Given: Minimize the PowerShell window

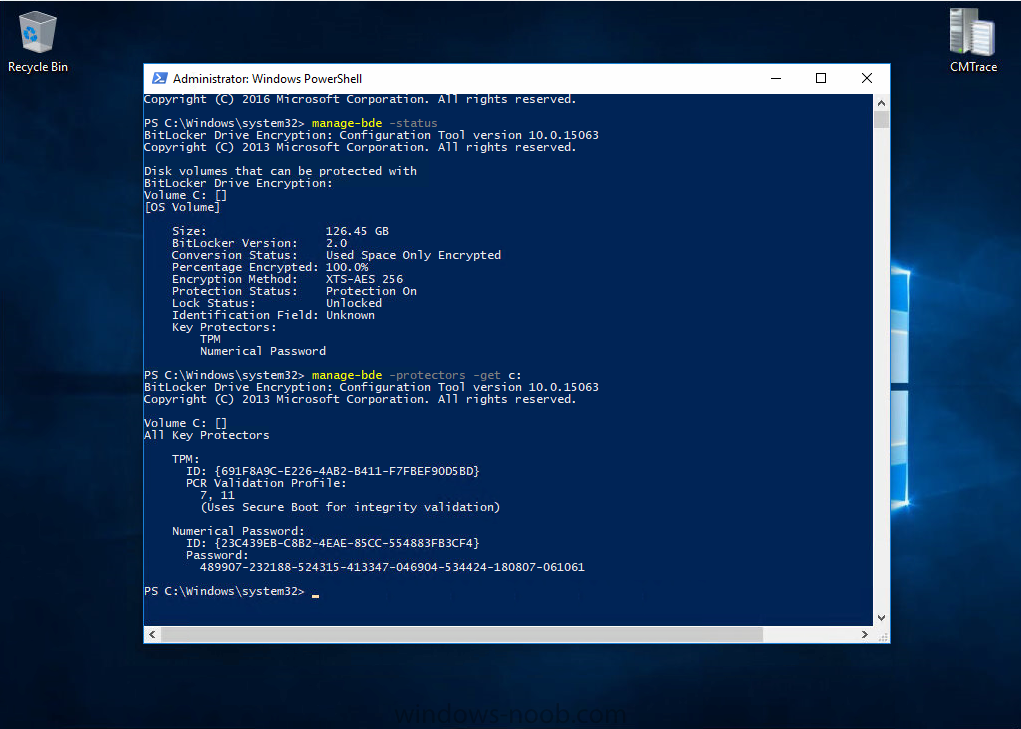Looking at the screenshot, I should [x=776, y=79].
